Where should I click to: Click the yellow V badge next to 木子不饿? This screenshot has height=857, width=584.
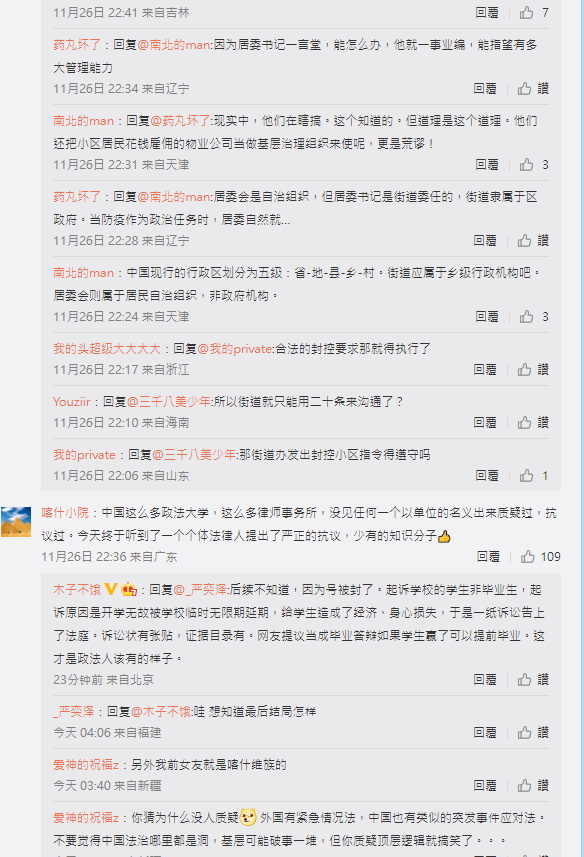pyautogui.click(x=111, y=589)
